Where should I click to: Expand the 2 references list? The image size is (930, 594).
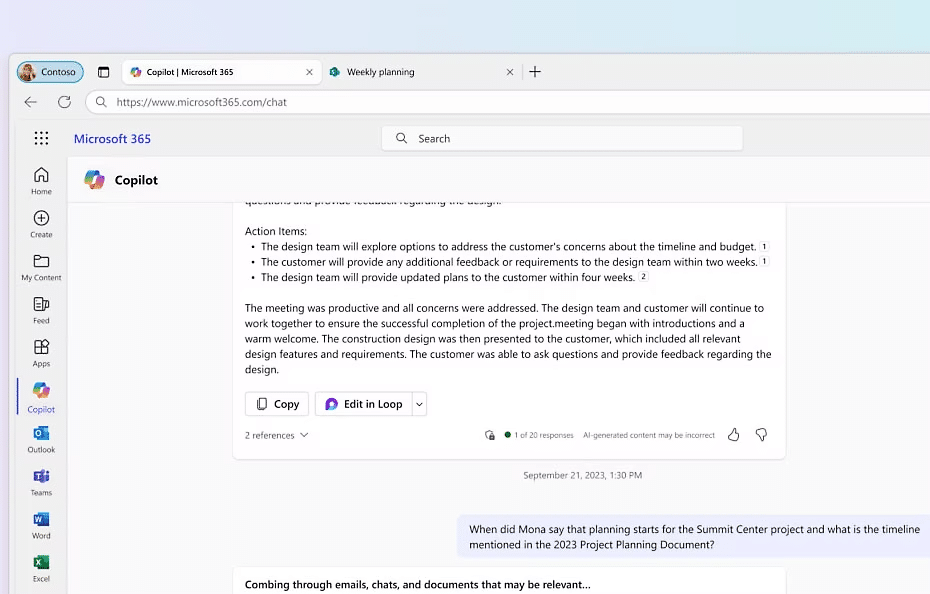(x=277, y=435)
